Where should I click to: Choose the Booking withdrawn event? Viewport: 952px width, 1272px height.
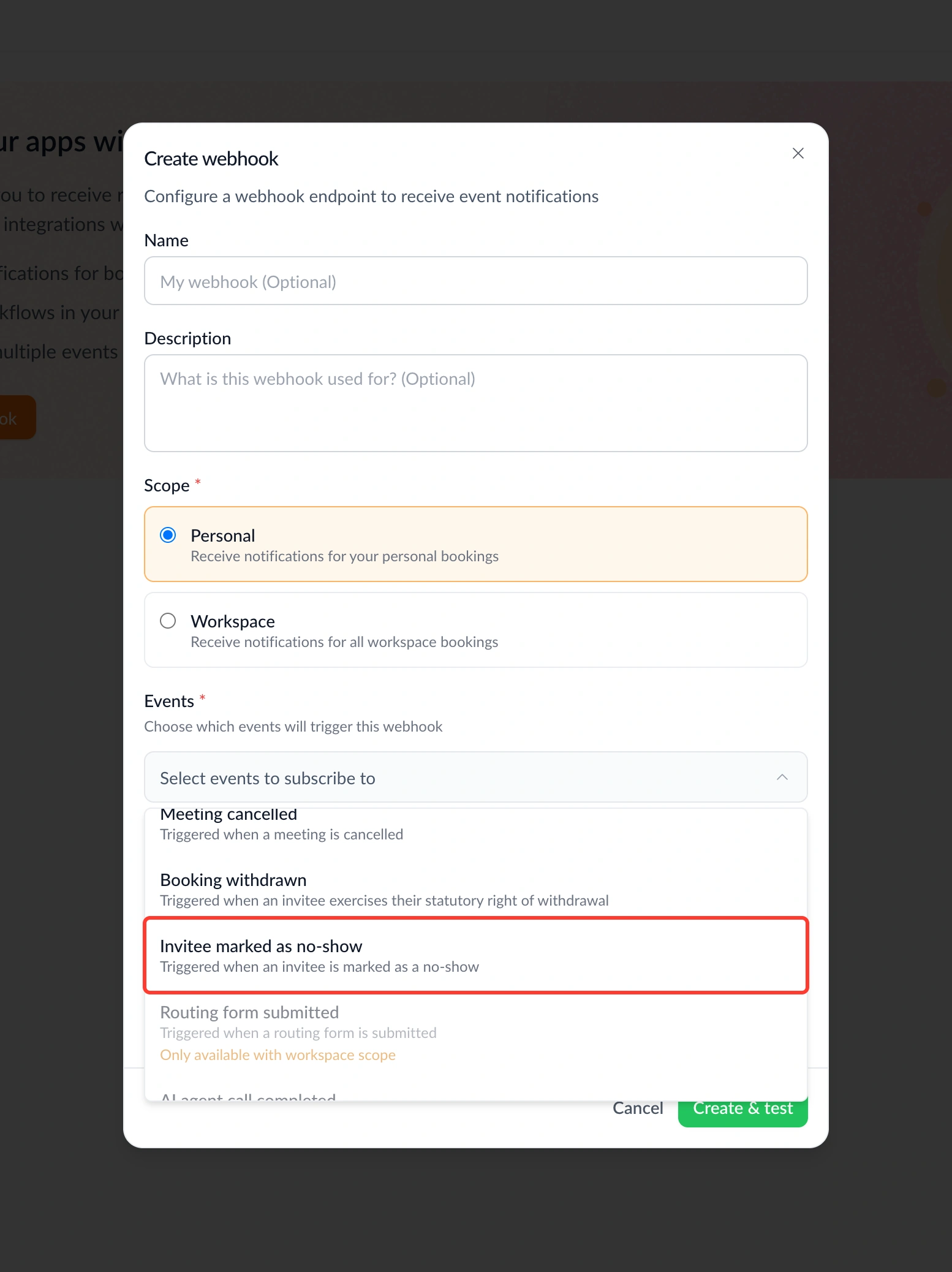point(476,890)
